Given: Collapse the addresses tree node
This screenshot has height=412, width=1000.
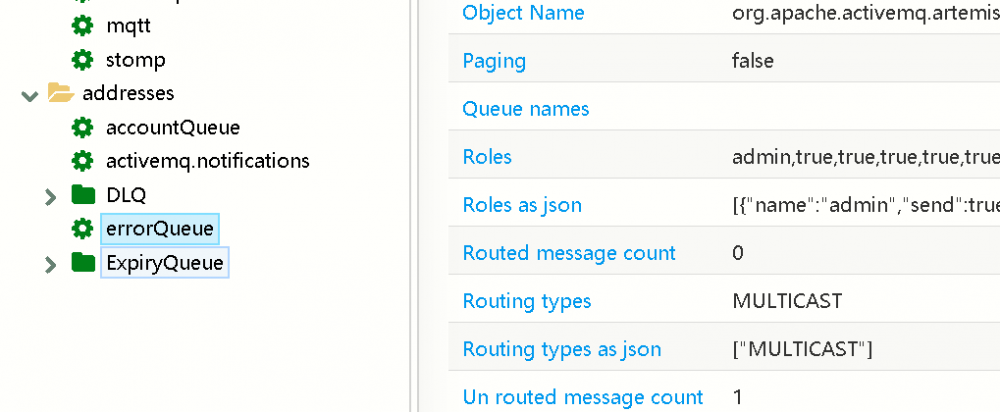Looking at the screenshot, I should [29, 94].
